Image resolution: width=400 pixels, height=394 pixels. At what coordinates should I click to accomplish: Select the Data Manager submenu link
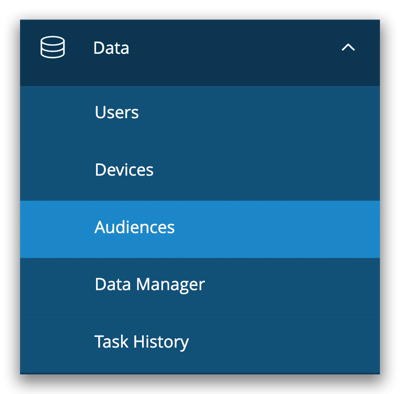(x=150, y=285)
